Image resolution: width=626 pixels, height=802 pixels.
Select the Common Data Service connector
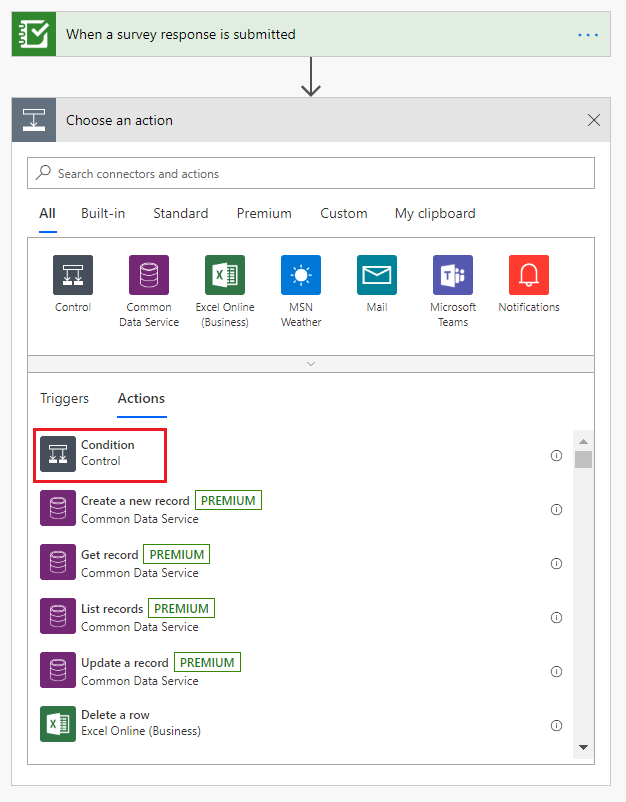149,275
